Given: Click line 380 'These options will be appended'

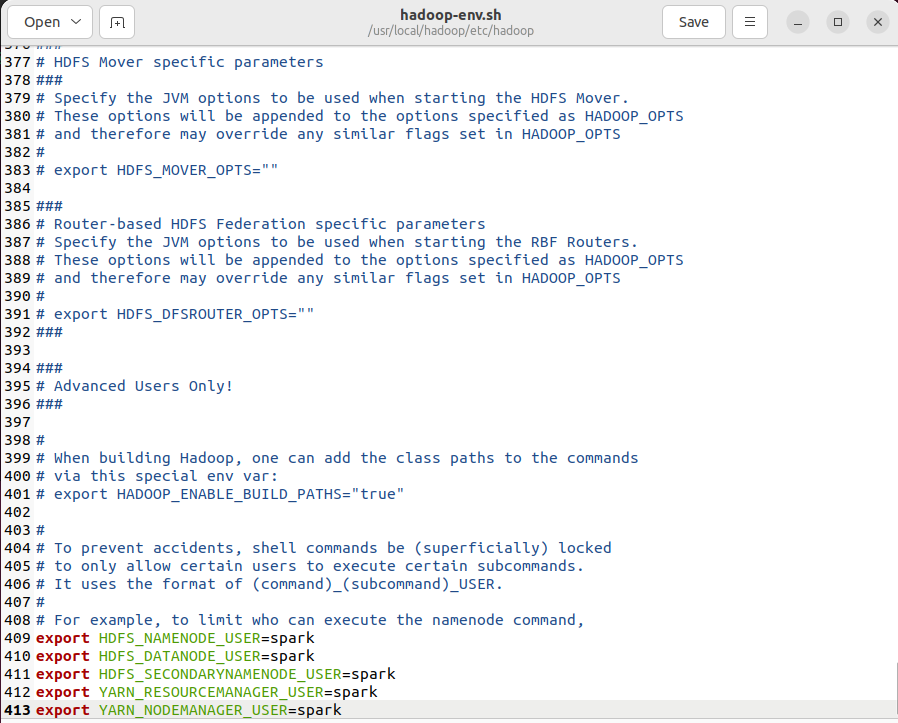Looking at the screenshot, I should (360, 116).
